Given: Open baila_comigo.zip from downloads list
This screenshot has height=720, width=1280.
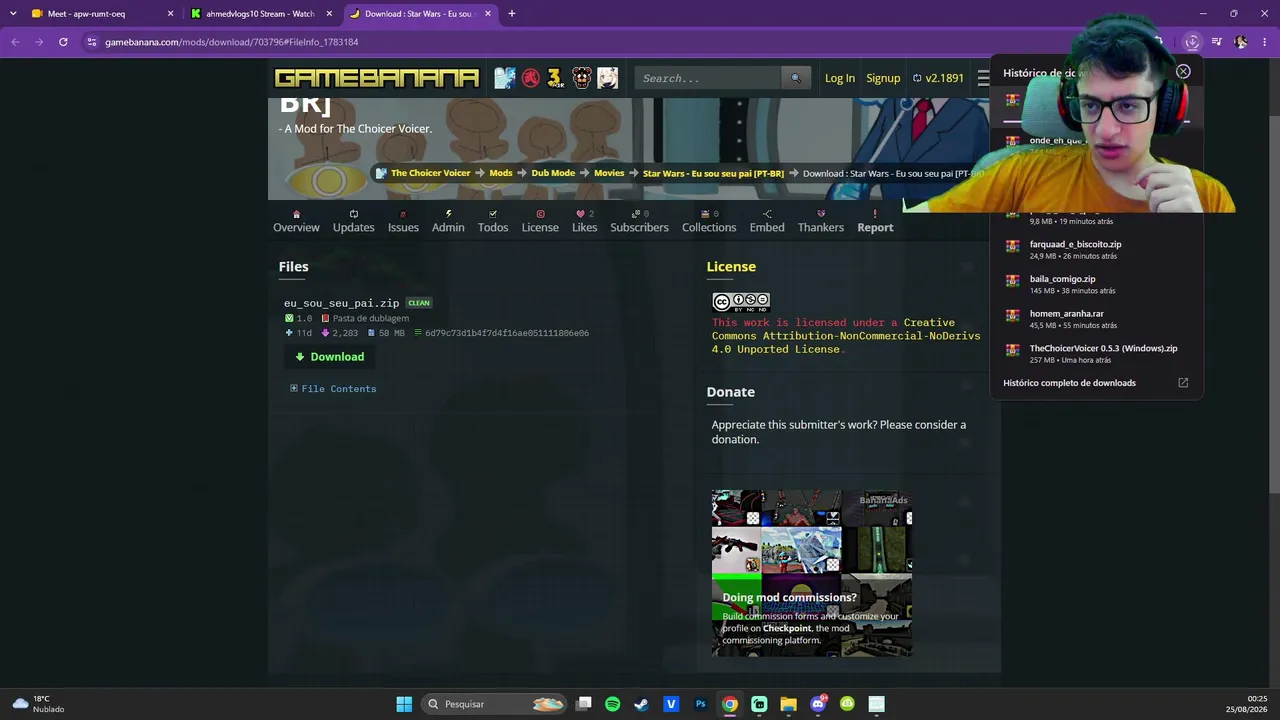Looking at the screenshot, I should pos(1096,285).
